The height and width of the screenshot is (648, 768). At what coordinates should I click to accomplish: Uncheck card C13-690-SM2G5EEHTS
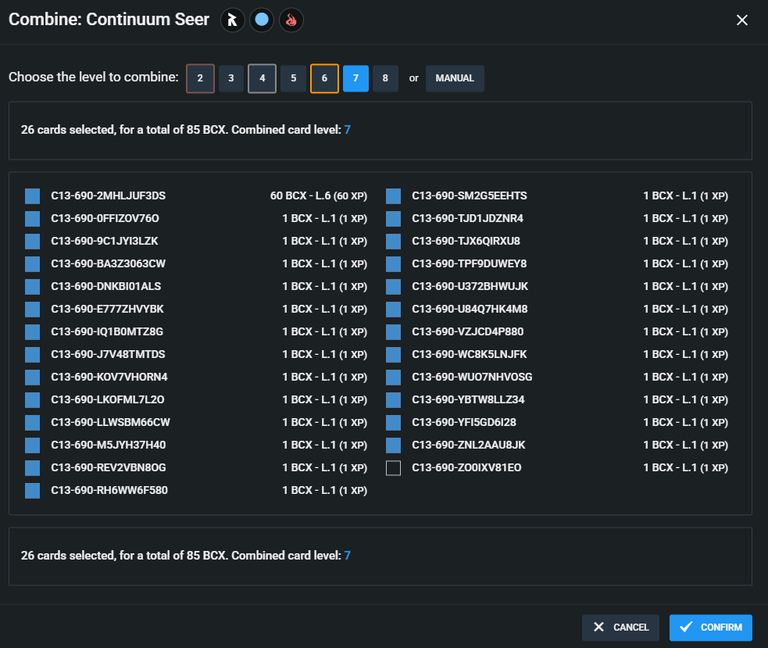click(393, 196)
